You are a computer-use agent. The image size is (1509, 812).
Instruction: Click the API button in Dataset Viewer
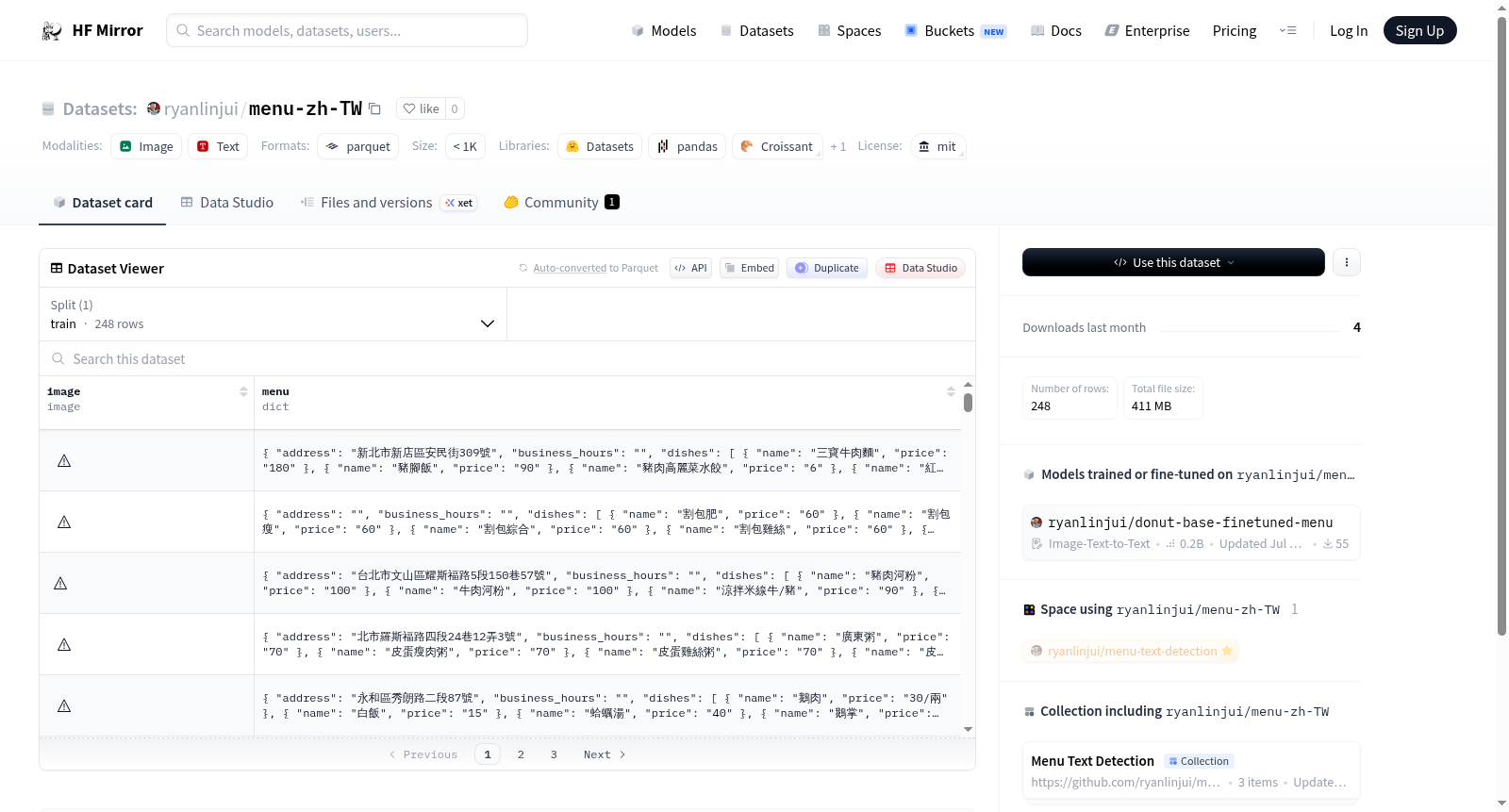point(690,268)
